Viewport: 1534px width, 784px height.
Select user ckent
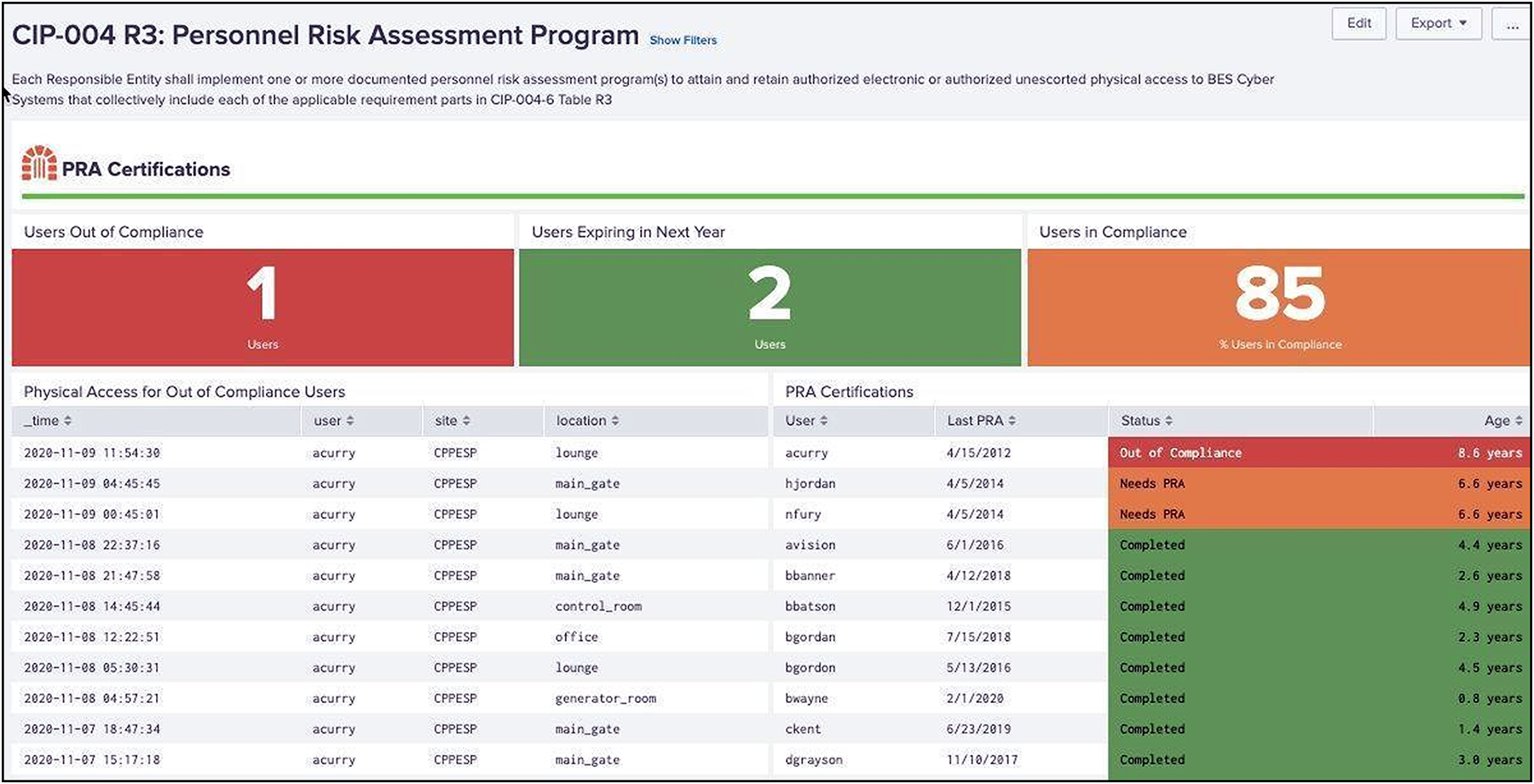coord(803,729)
